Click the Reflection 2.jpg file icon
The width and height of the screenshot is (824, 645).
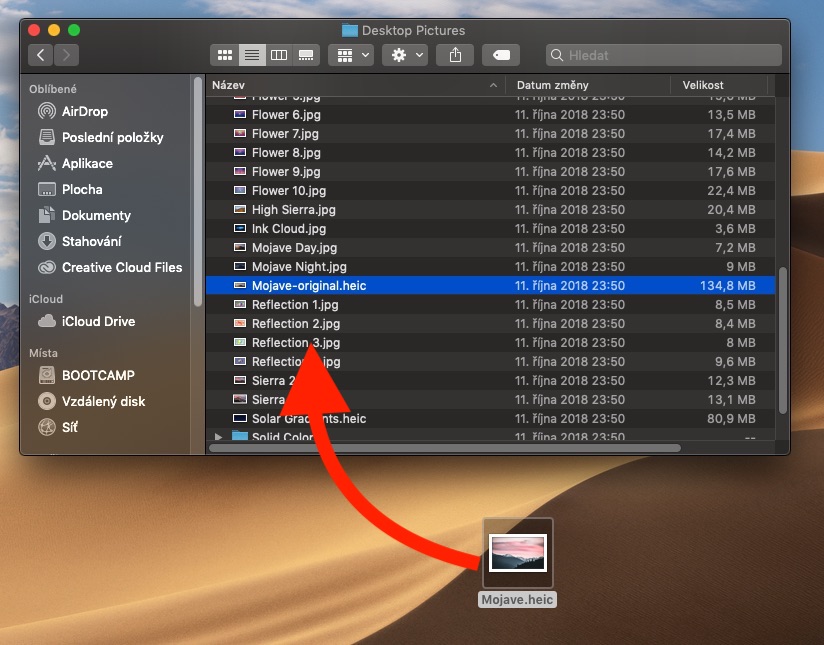(240, 323)
